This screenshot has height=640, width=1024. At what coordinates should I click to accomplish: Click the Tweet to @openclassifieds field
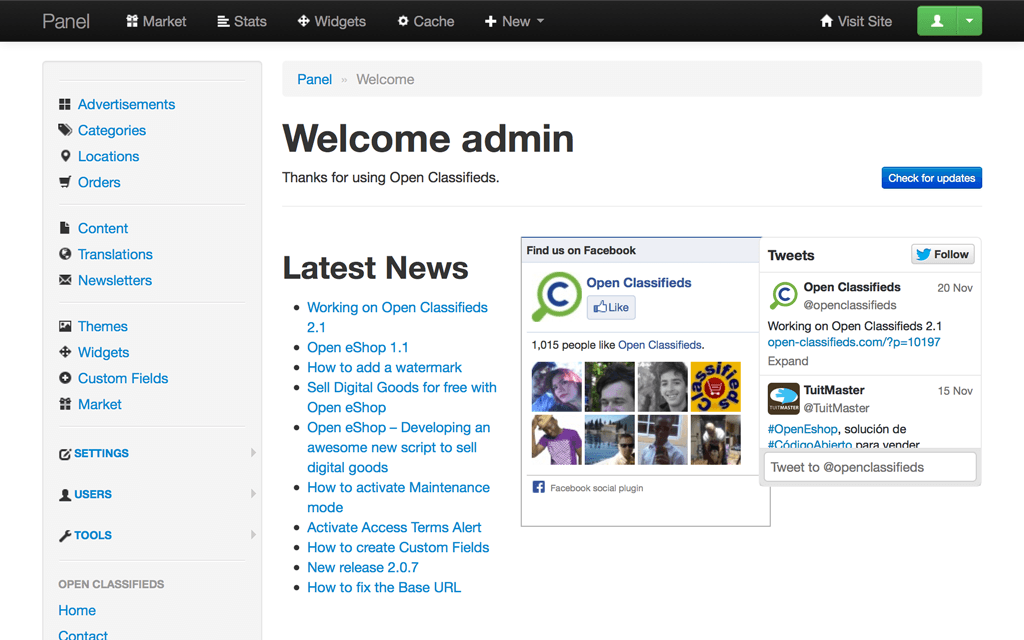[869, 467]
